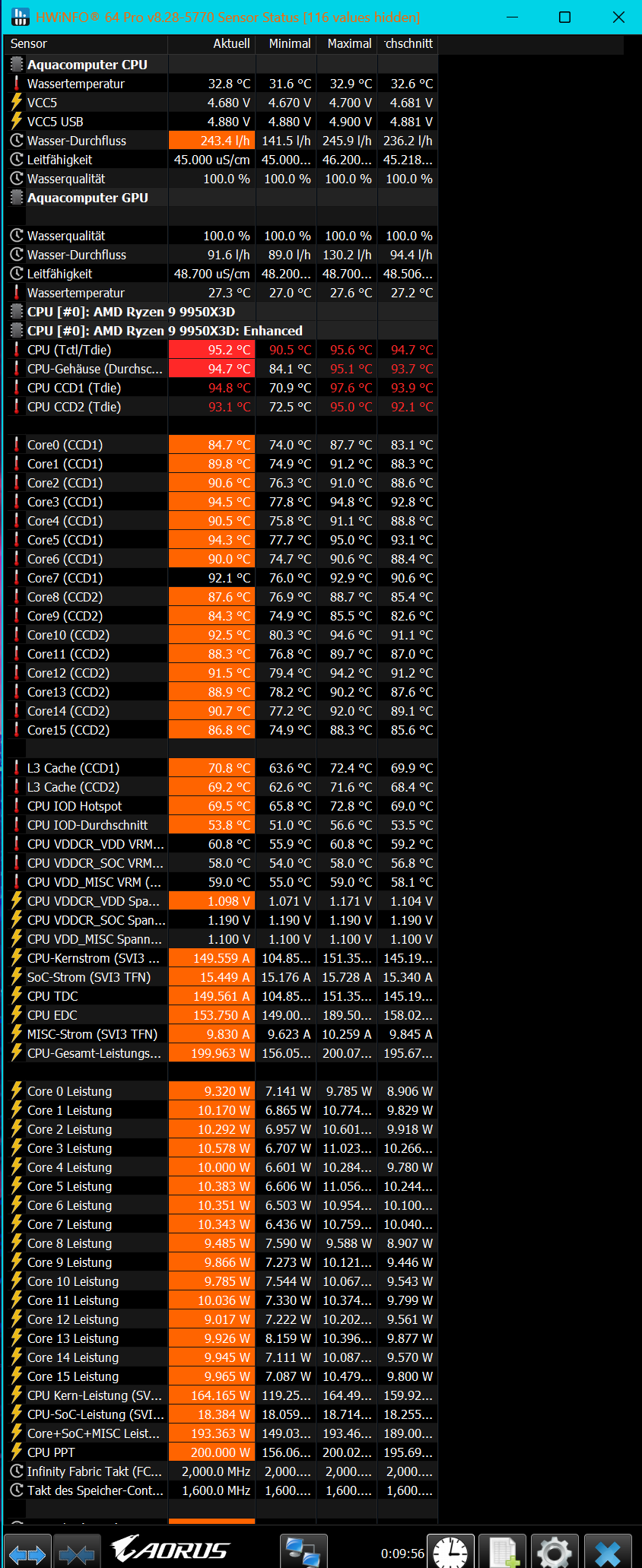
Task: Click thermometer icon next to CPU (Tctl/Tdie)
Action: pyautogui.click(x=17, y=350)
